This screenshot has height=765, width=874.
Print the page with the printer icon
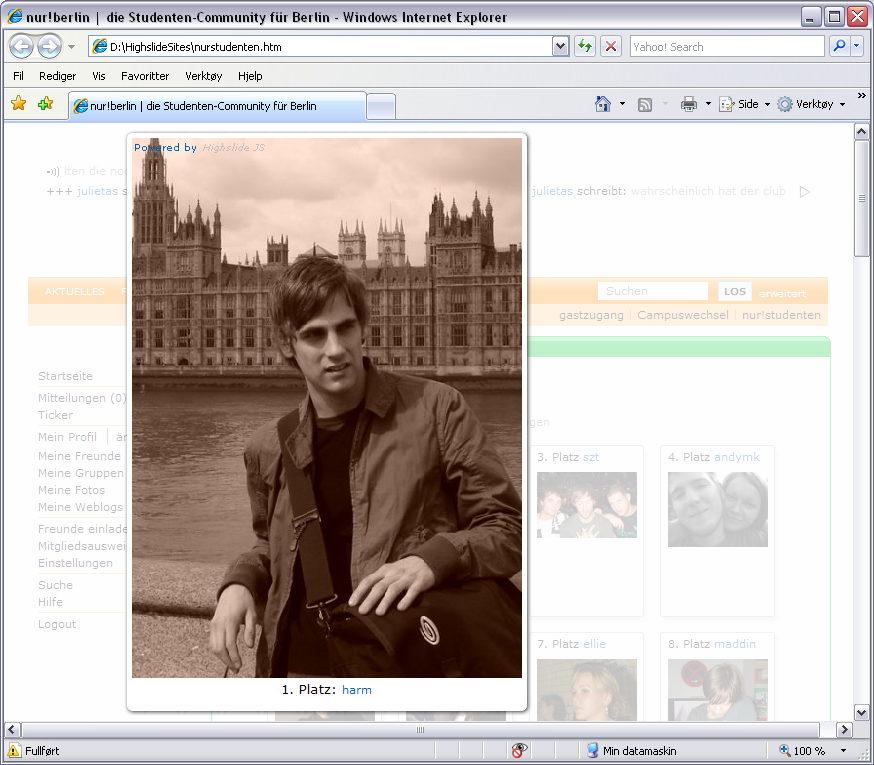689,104
